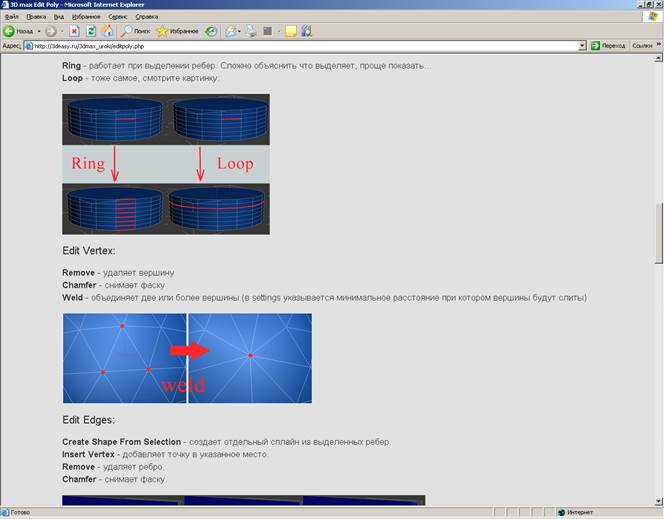Open the Избранное favorites star button
Image resolution: width=664 pixels, height=519 pixels.
click(177, 31)
